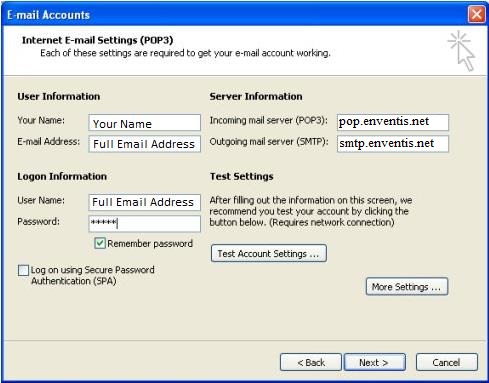Click the Server Information section heading
The image size is (489, 383).
(256, 96)
